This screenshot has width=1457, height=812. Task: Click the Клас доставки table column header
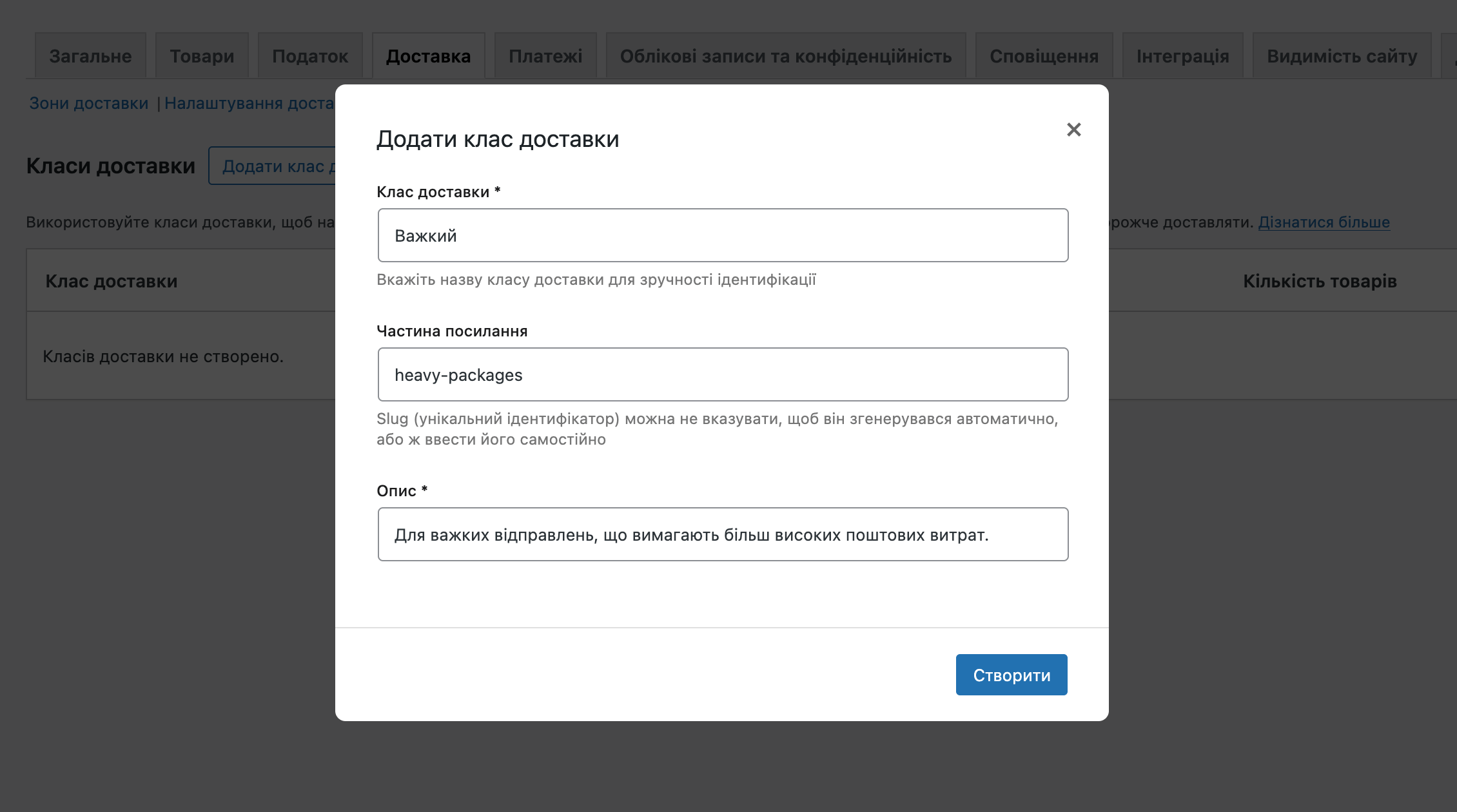[x=112, y=281]
